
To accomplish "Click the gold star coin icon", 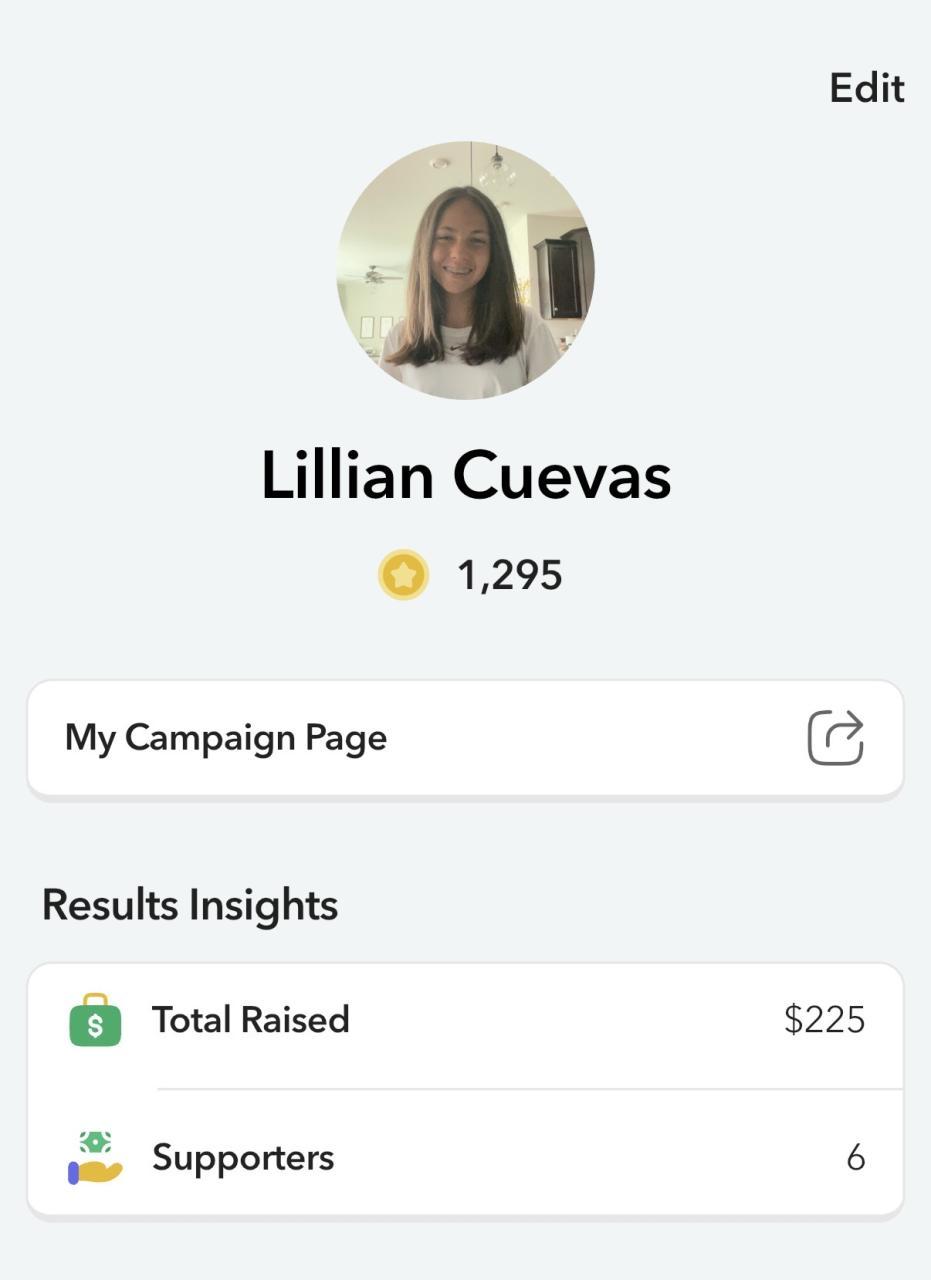I will (403, 576).
